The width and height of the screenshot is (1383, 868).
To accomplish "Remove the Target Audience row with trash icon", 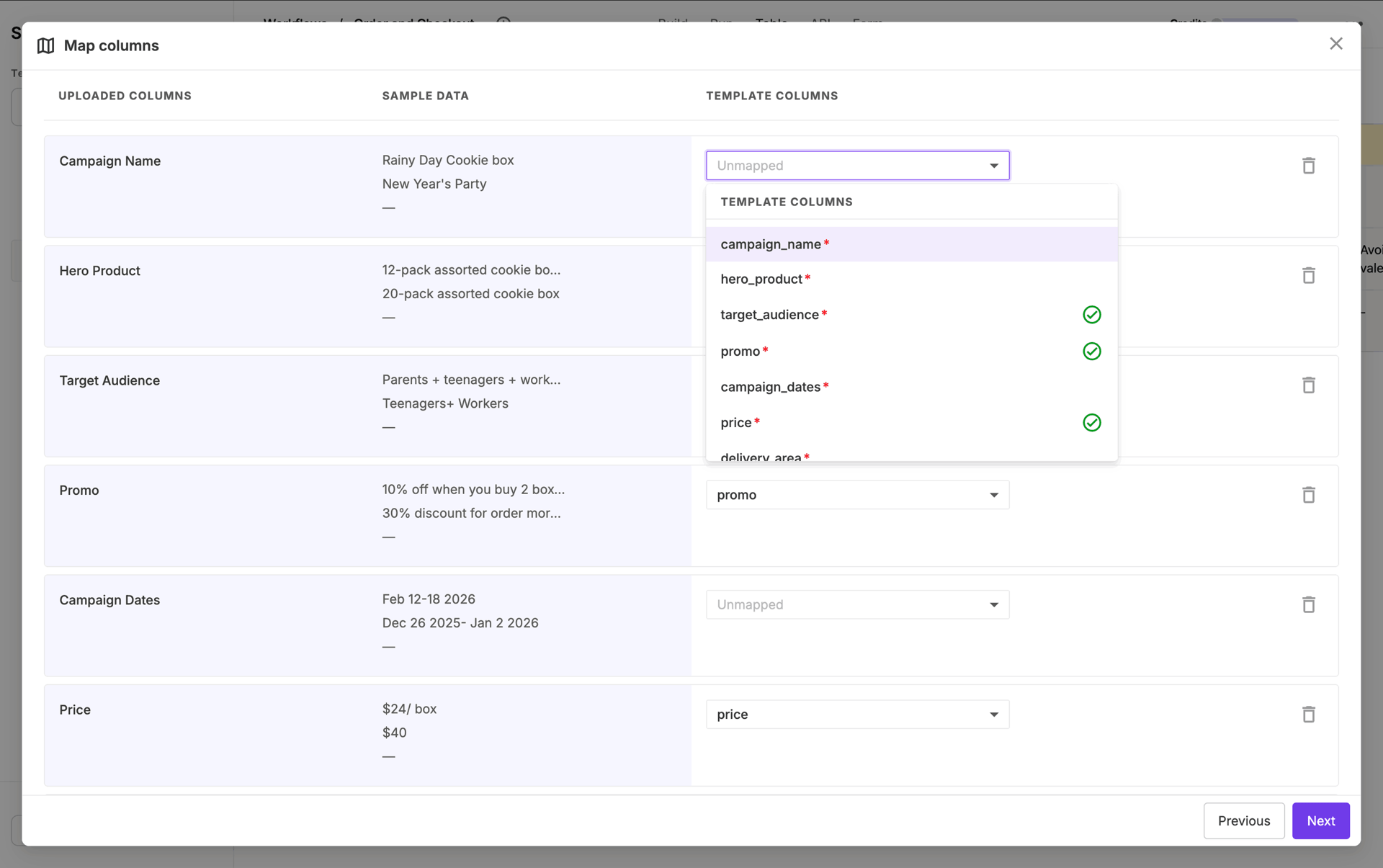I will pos(1309,385).
